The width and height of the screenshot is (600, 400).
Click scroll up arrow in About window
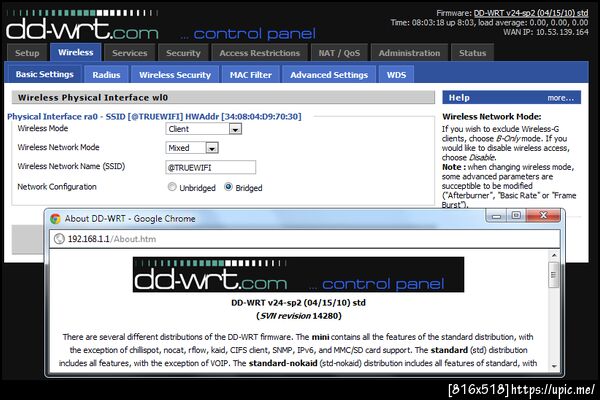click(x=554, y=255)
